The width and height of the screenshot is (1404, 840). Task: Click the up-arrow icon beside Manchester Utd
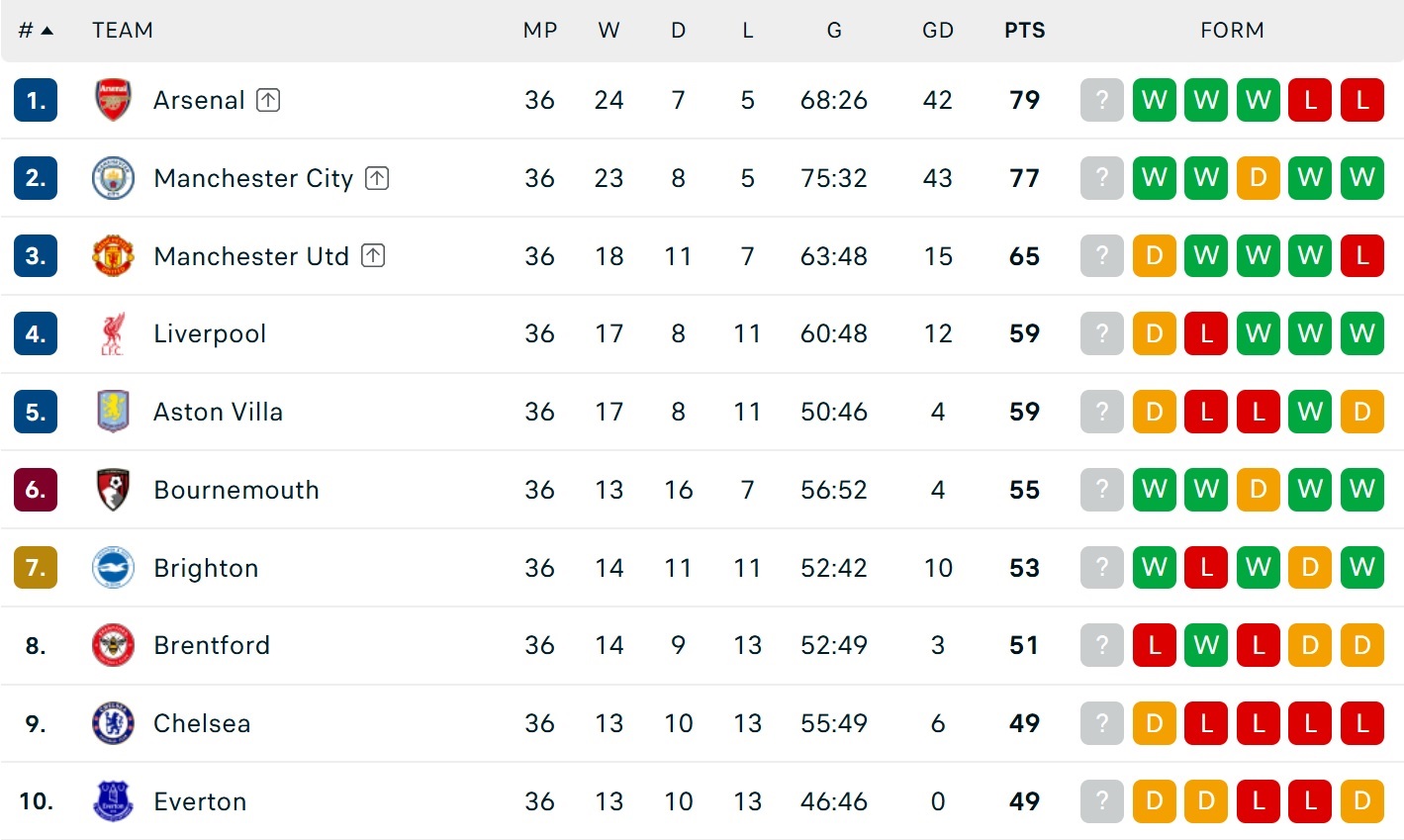(x=373, y=255)
